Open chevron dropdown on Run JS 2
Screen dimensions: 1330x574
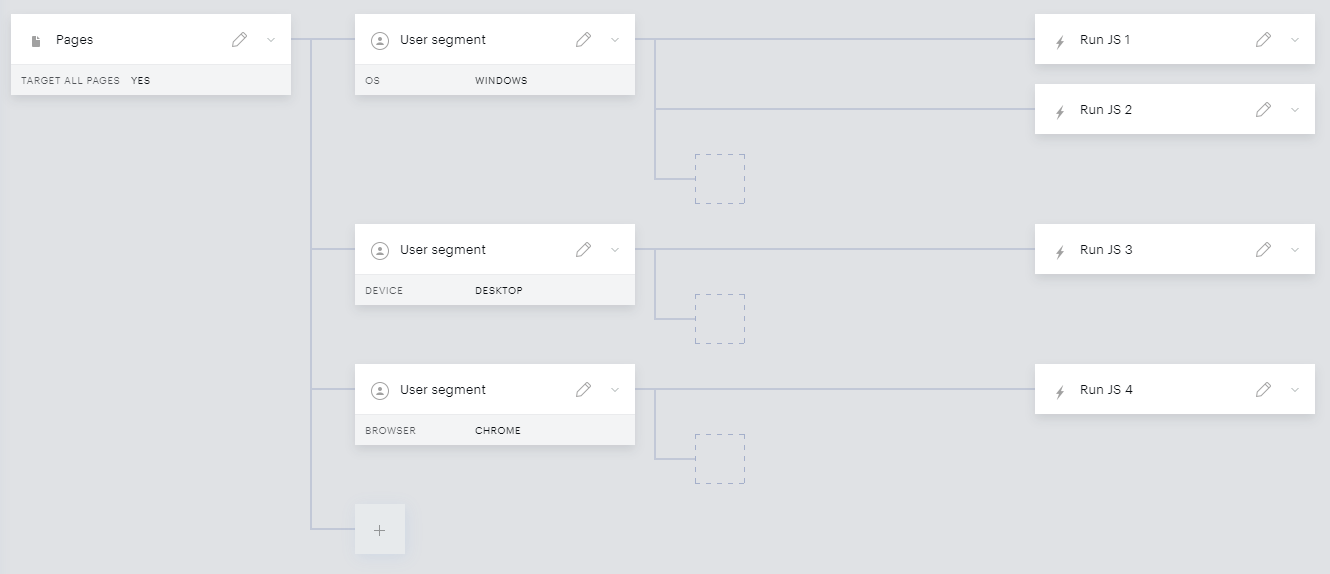pos(1295,110)
